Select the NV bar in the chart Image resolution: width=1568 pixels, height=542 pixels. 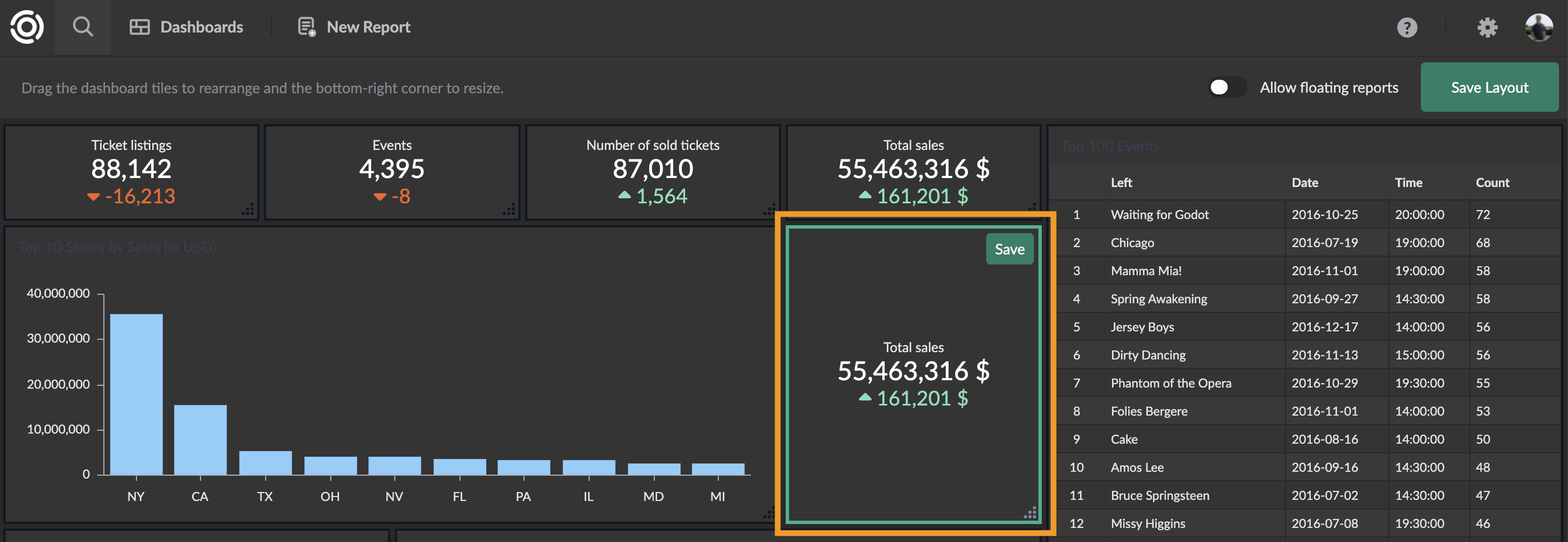pos(394,465)
